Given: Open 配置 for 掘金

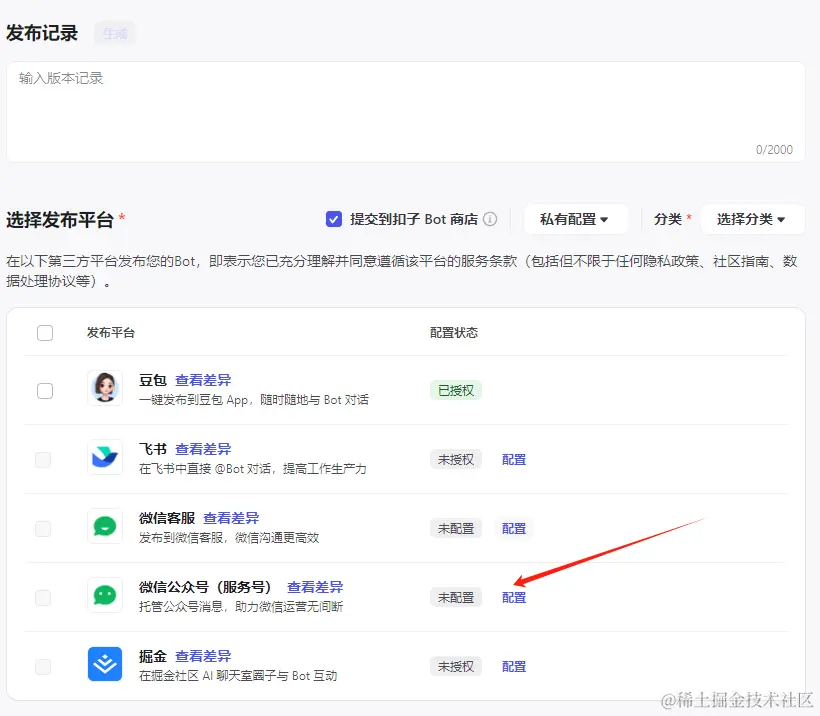Looking at the screenshot, I should coord(513,666).
